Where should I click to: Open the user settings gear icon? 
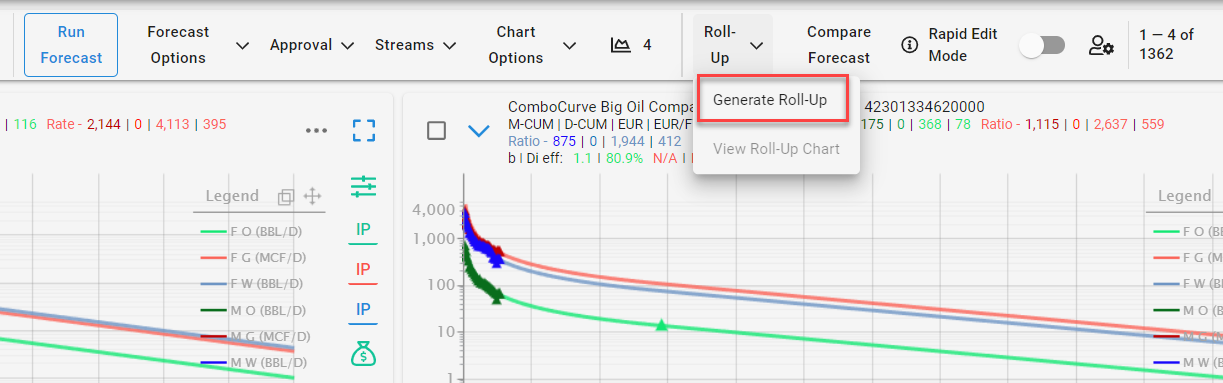point(1101,45)
